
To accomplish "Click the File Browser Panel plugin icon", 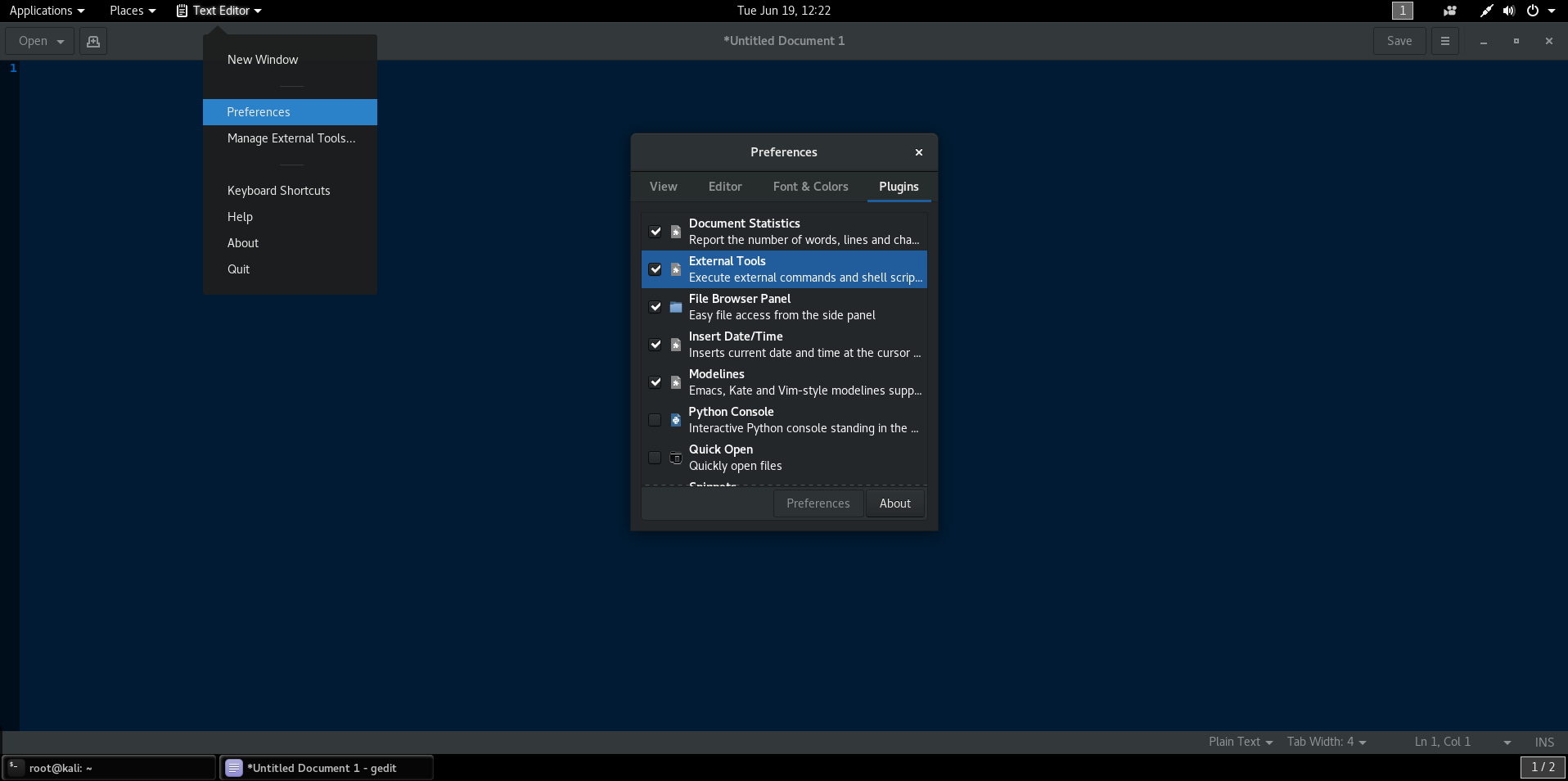I will (x=674, y=307).
